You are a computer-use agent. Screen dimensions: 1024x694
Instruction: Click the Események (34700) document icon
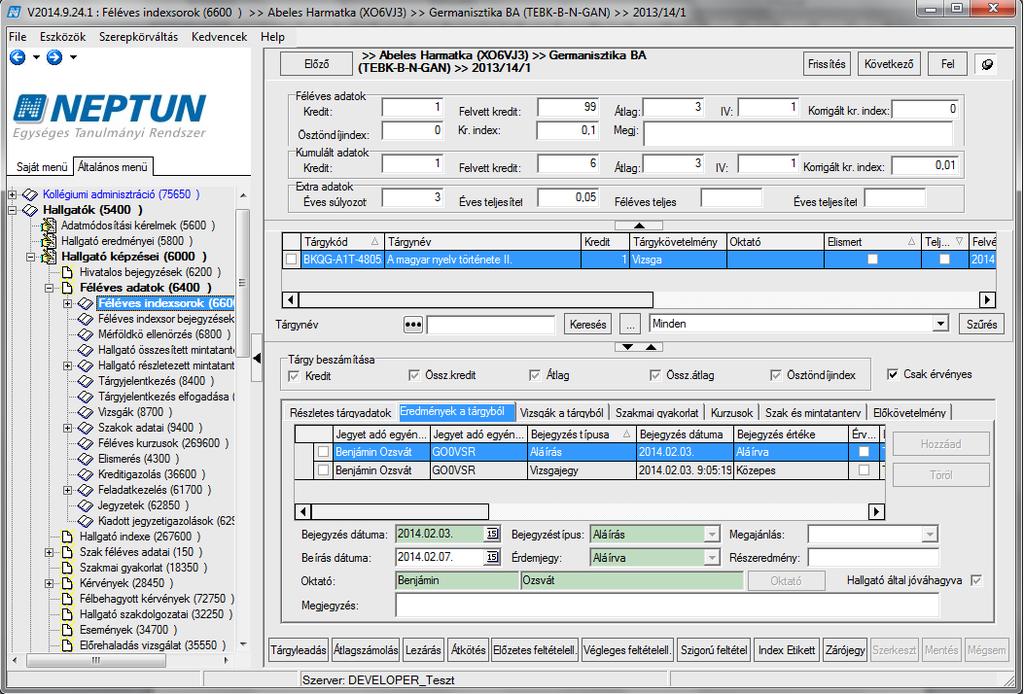[x=67, y=630]
